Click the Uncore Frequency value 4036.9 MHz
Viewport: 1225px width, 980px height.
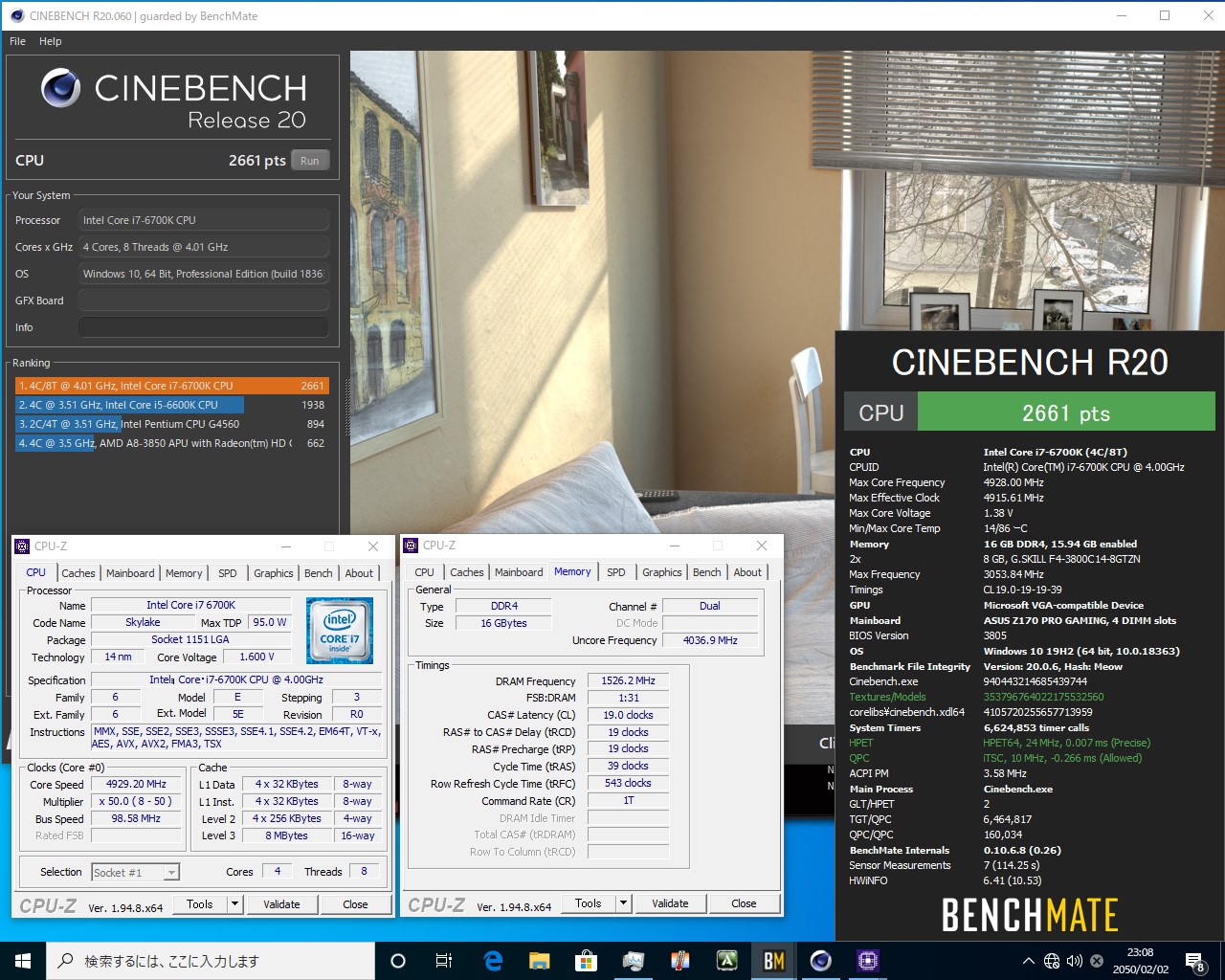pyautogui.click(x=710, y=640)
